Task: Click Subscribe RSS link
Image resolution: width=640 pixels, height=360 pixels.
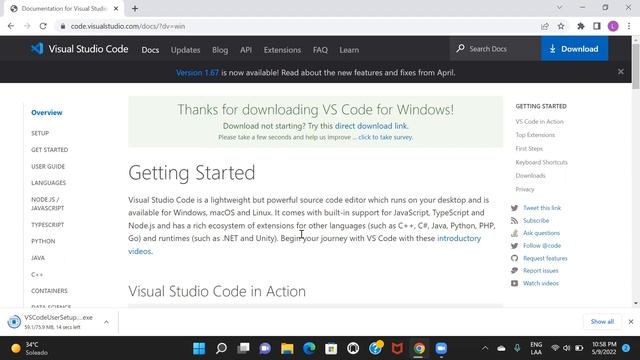Action: coord(536,220)
